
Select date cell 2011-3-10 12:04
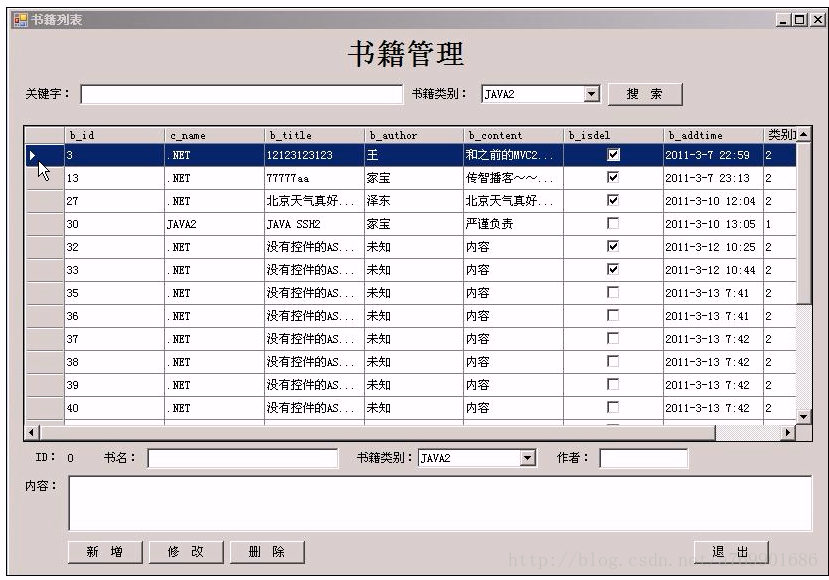point(713,201)
